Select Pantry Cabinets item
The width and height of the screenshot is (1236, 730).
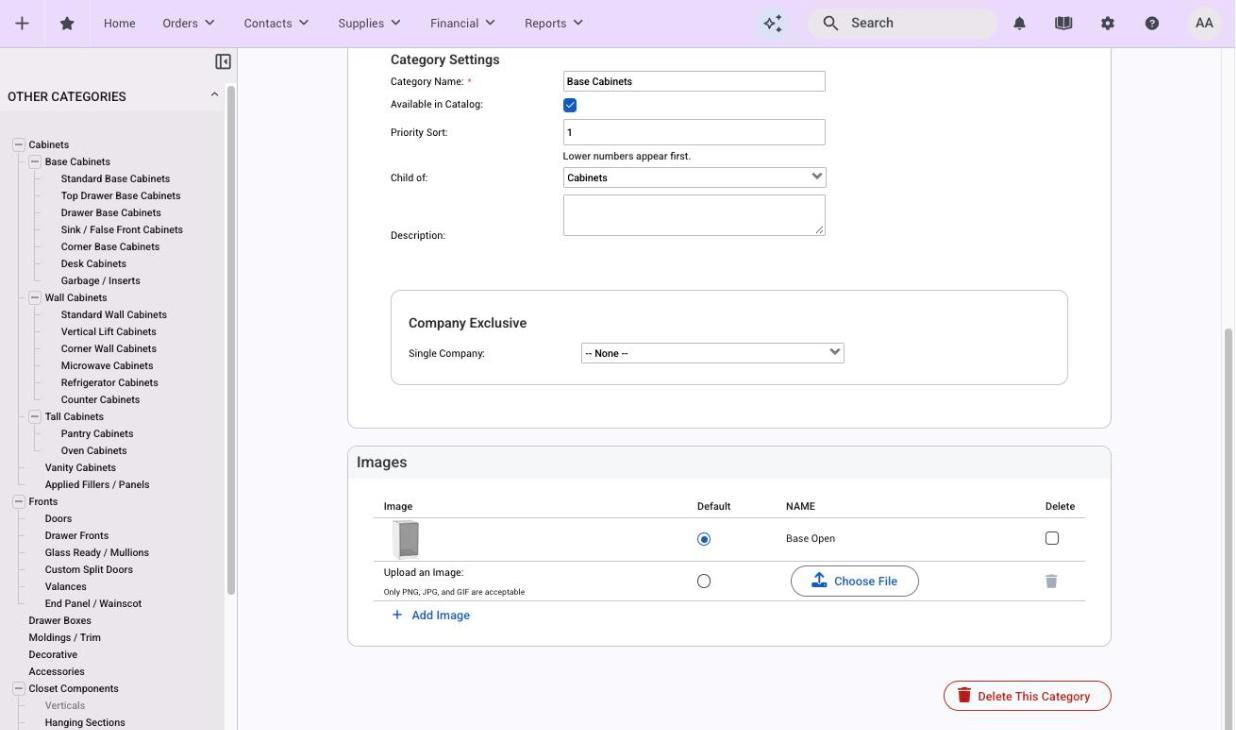97,434
